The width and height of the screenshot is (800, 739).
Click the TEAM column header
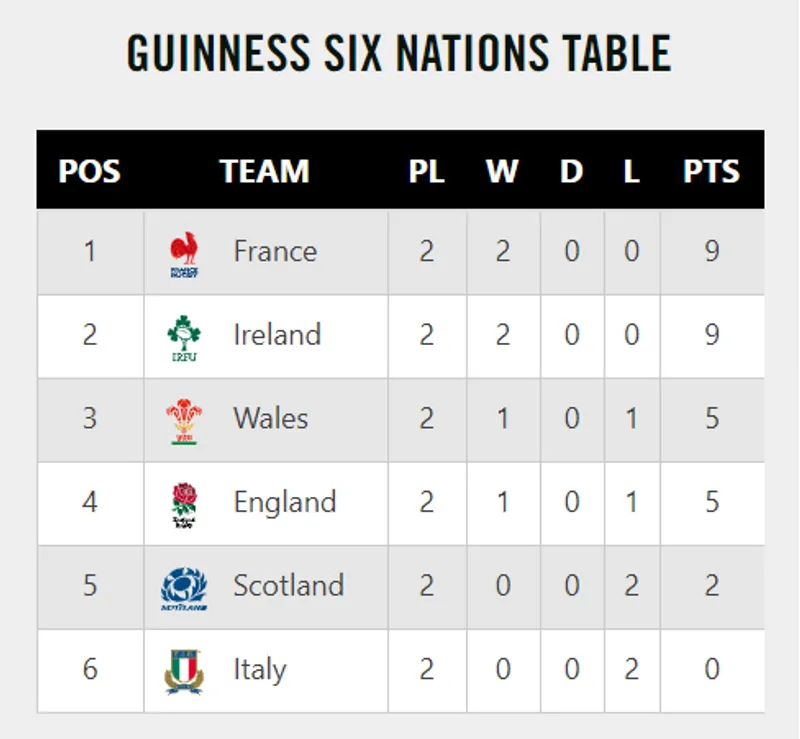265,171
